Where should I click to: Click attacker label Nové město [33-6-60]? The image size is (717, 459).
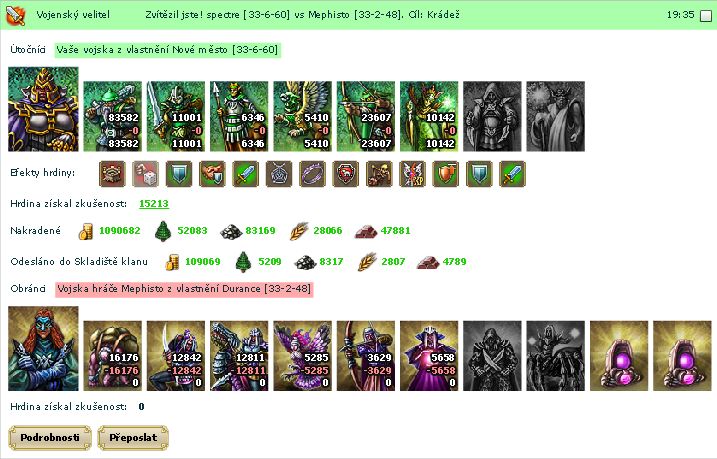coord(167,50)
